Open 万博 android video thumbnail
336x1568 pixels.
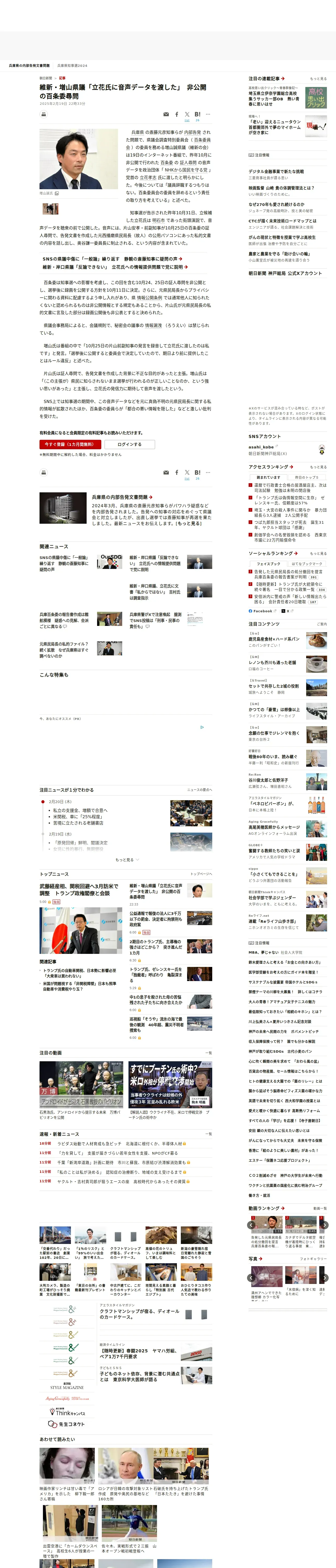[81, 1085]
